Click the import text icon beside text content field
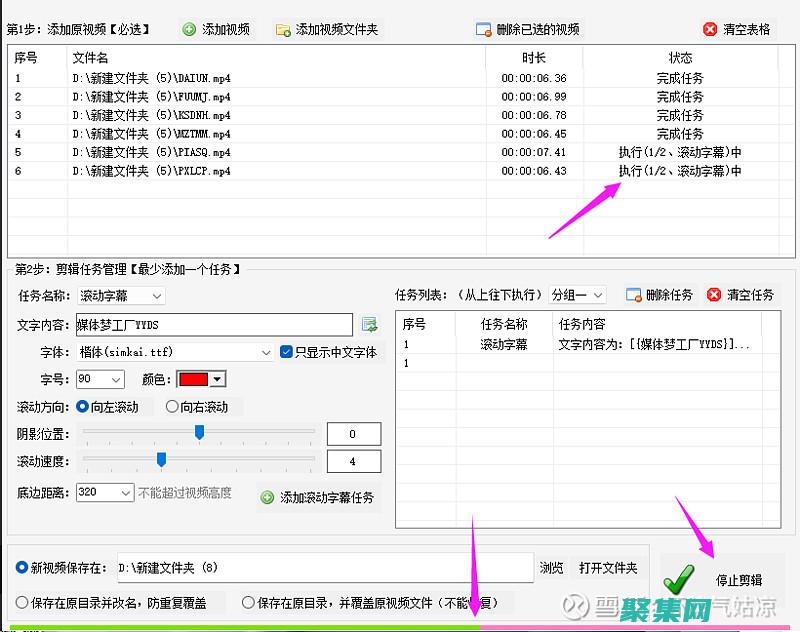This screenshot has height=632, width=800. (368, 324)
